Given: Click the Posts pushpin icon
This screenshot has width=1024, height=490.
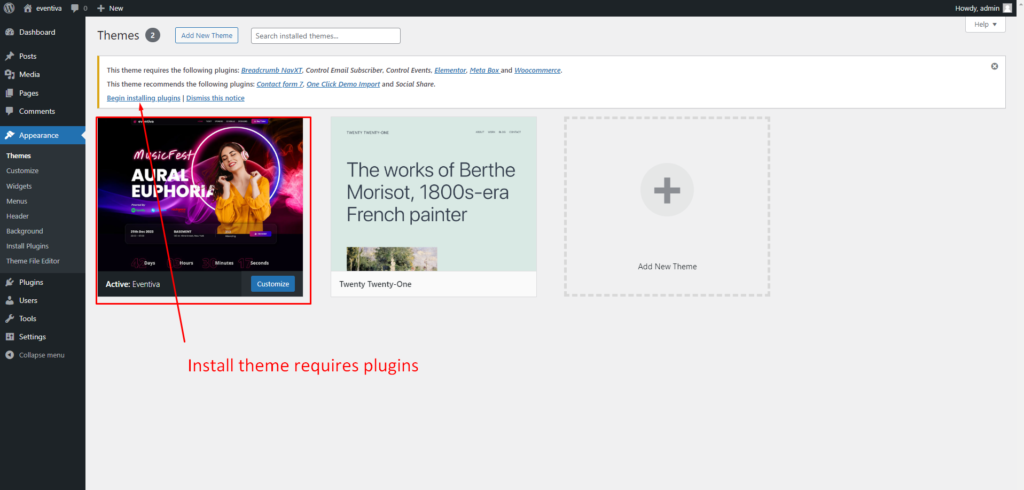Looking at the screenshot, I should 9,56.
